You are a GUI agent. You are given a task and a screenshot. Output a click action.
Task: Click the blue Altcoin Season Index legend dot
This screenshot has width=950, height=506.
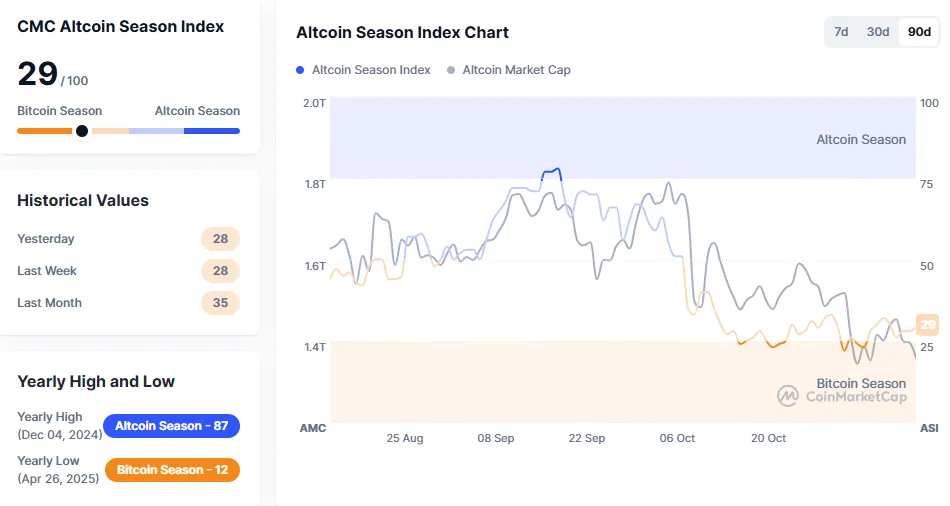tap(300, 70)
